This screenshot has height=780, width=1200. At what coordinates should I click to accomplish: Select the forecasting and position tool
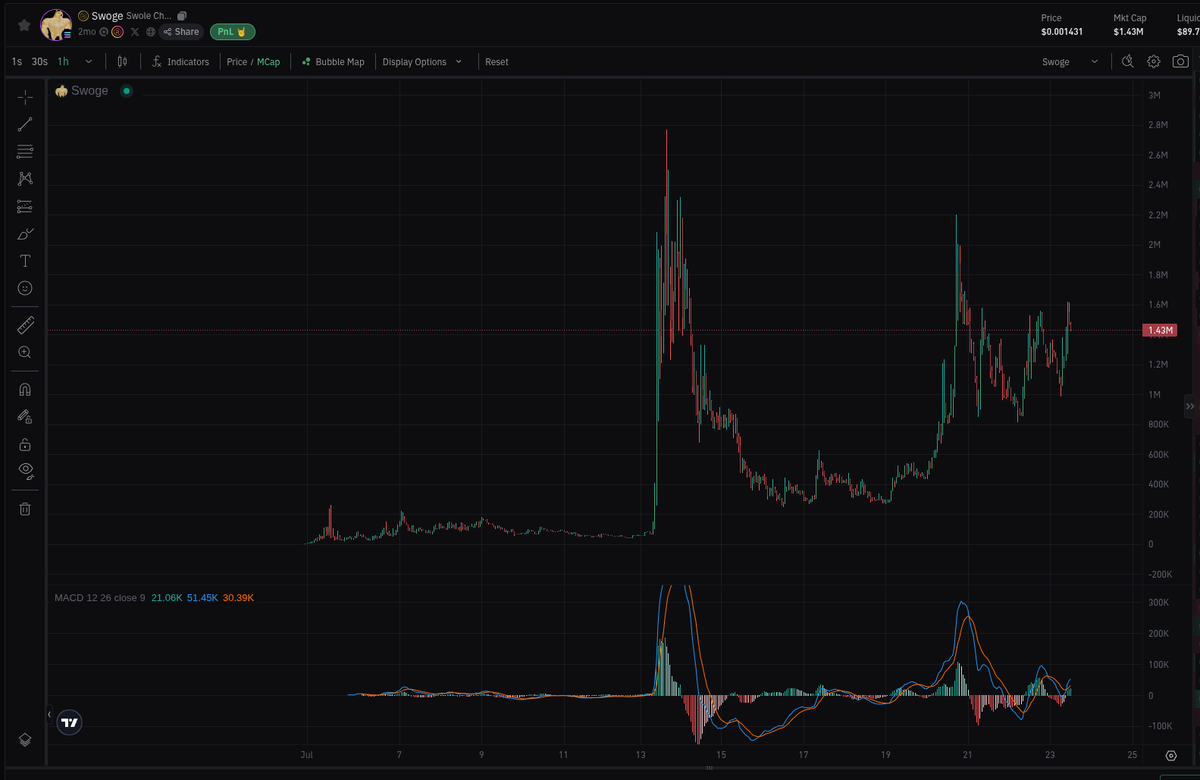point(26,206)
